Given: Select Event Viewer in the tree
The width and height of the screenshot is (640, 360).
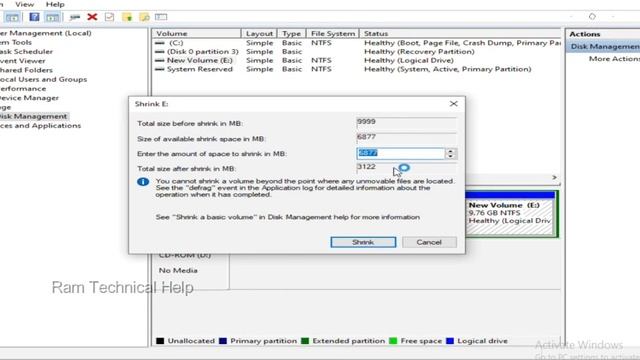Looking at the screenshot, I should point(22,61).
